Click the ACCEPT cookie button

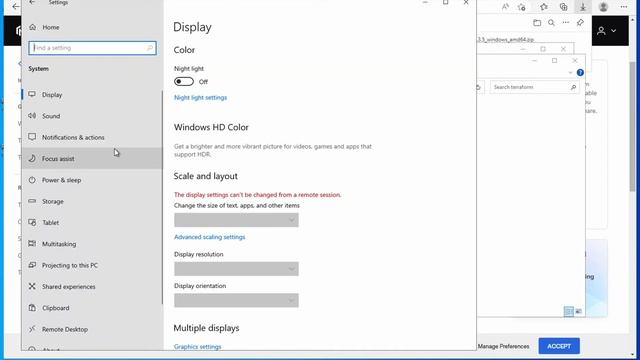click(559, 346)
